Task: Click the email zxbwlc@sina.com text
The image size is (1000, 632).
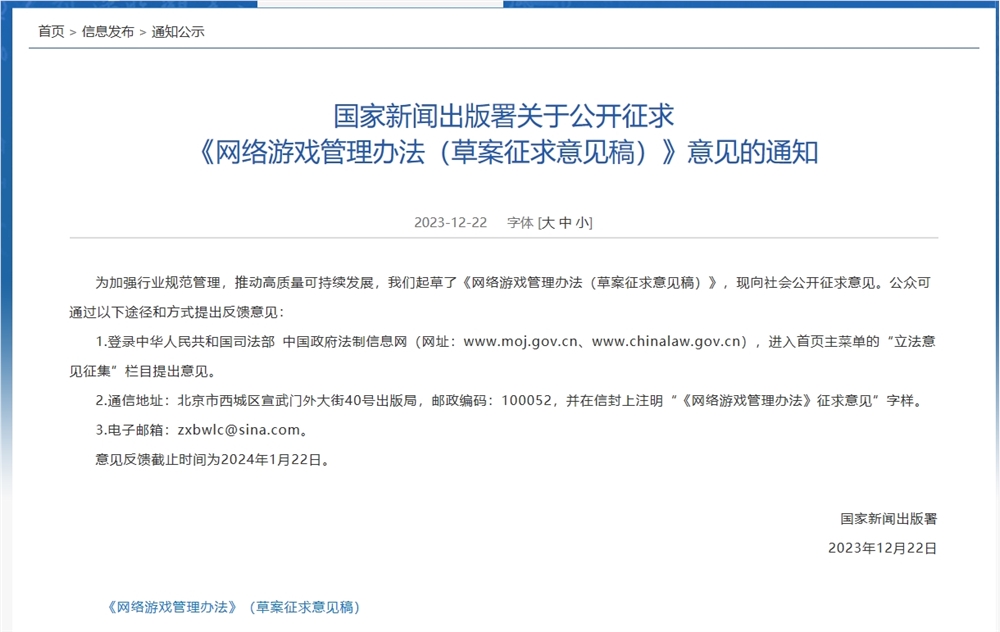Action: (x=238, y=430)
